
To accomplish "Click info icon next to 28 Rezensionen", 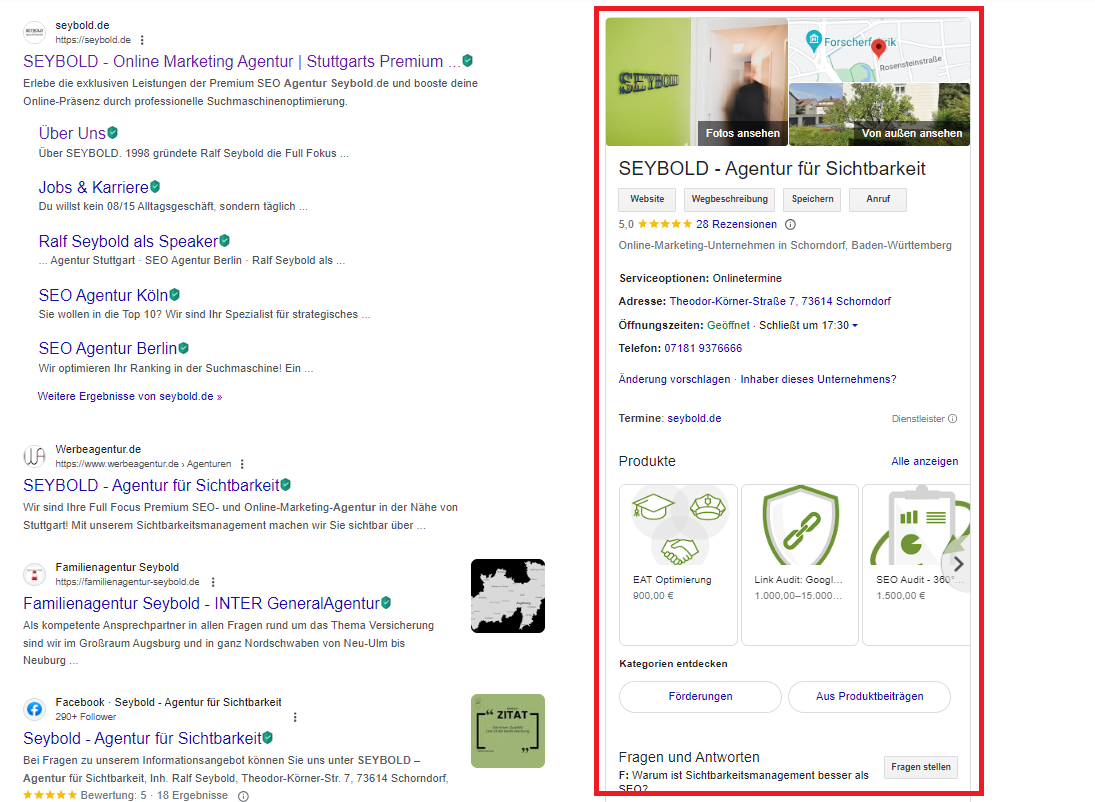I will pos(791,224).
